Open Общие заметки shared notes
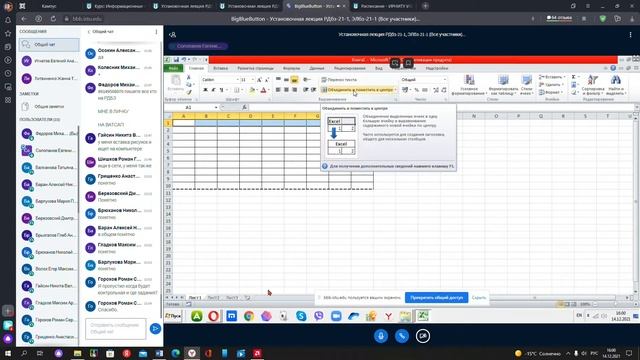Image resolution: width=640 pixels, height=360 pixels. [49, 107]
